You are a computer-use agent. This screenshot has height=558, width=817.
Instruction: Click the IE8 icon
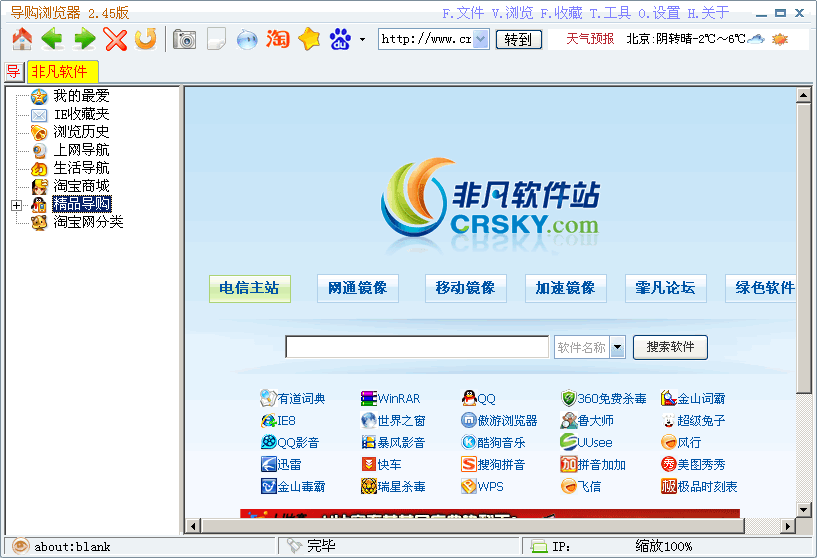coord(269,420)
